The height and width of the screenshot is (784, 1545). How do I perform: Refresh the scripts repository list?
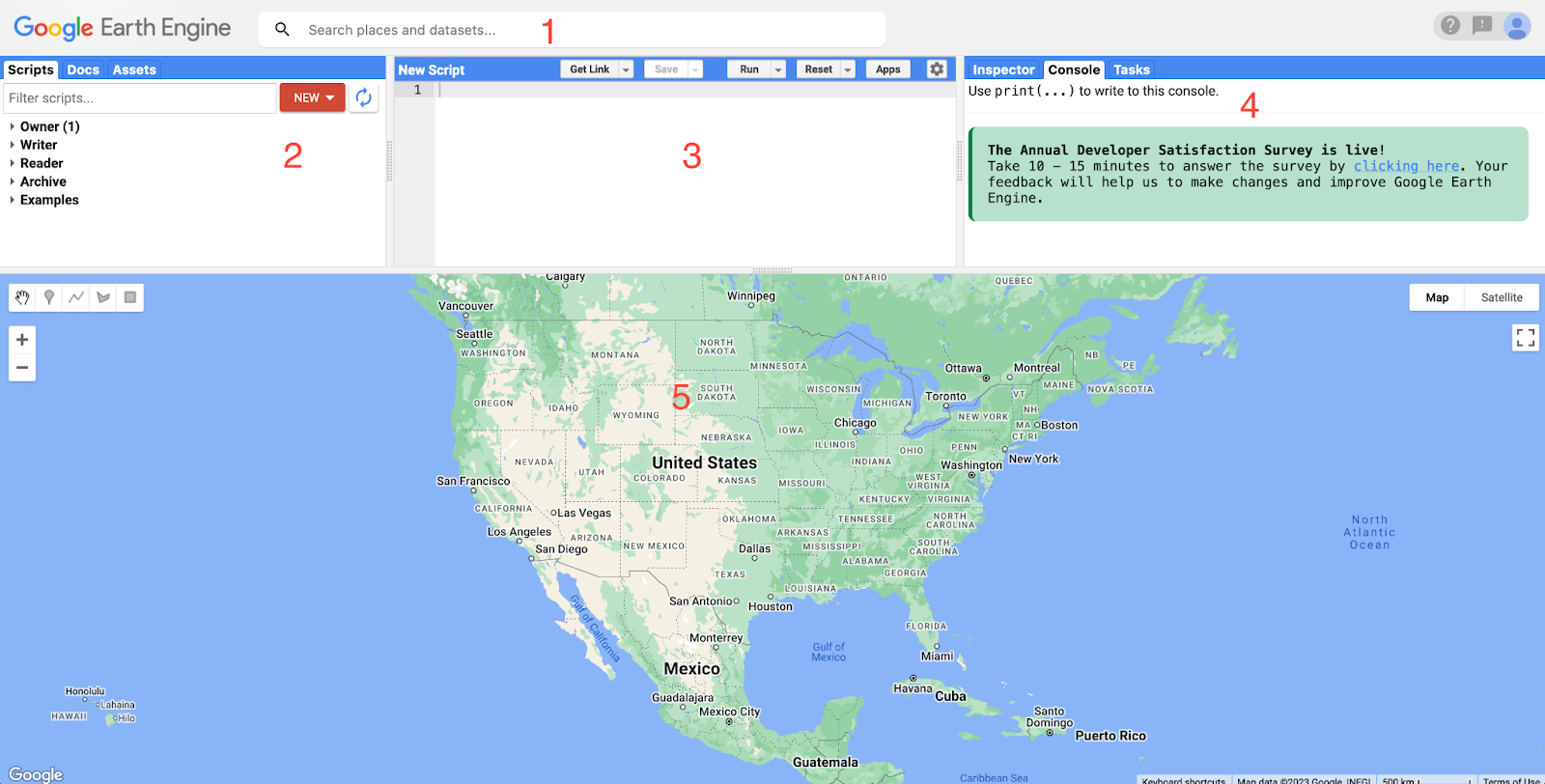click(363, 98)
